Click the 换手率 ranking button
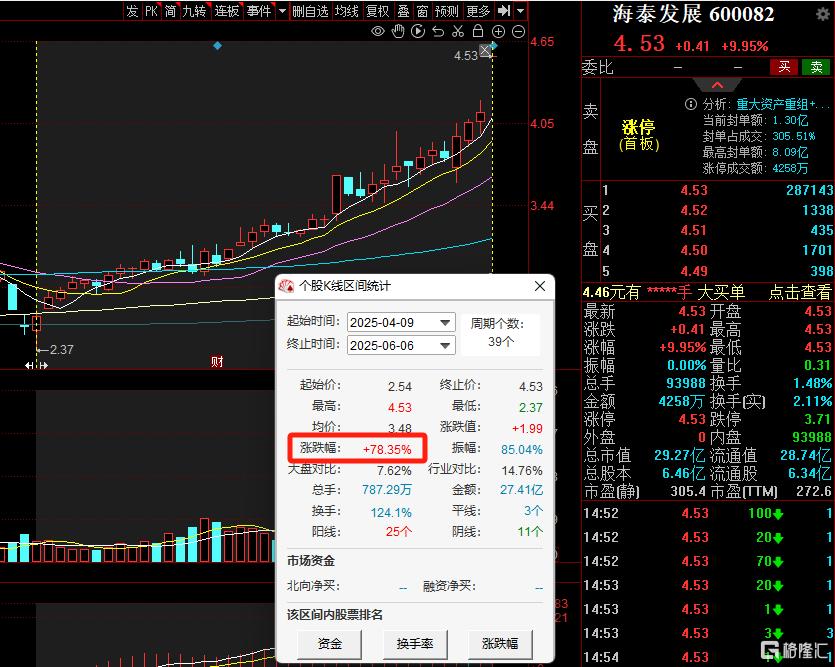The height and width of the screenshot is (667, 835). tap(415, 644)
